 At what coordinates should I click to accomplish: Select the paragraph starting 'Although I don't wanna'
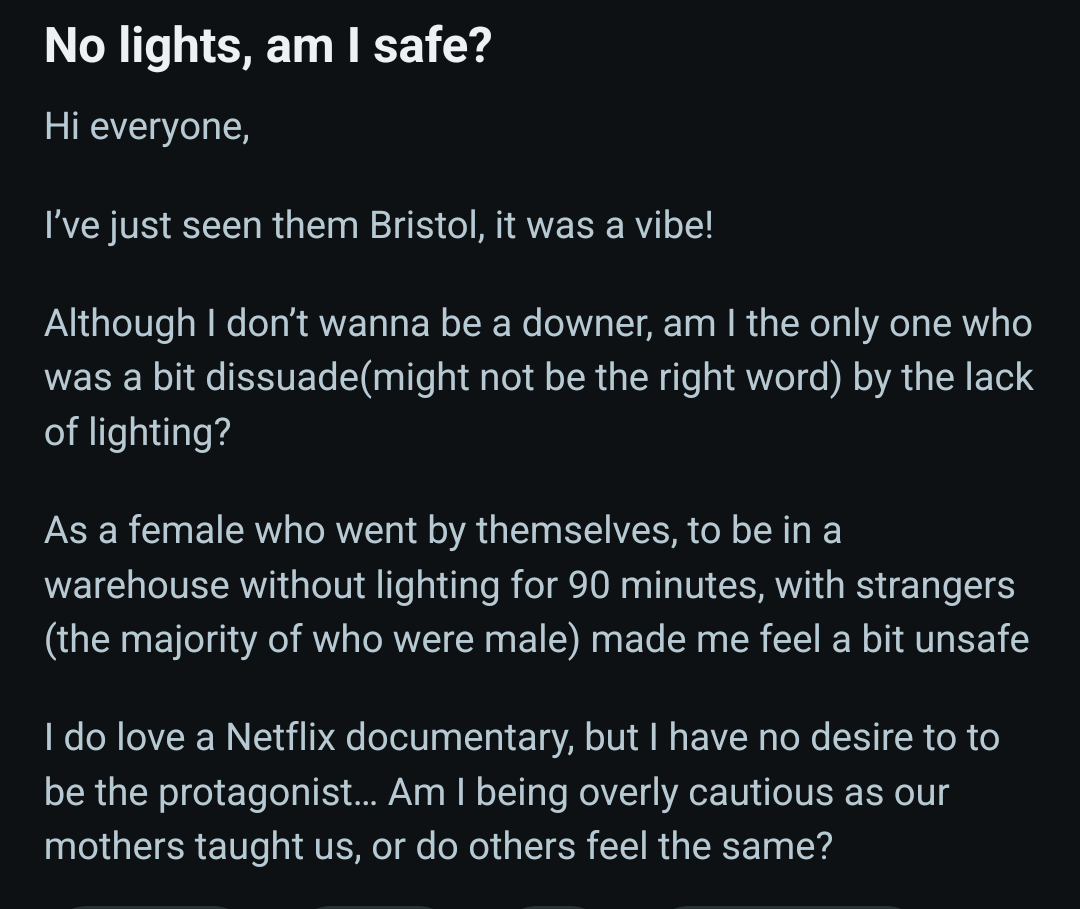[x=537, y=376]
